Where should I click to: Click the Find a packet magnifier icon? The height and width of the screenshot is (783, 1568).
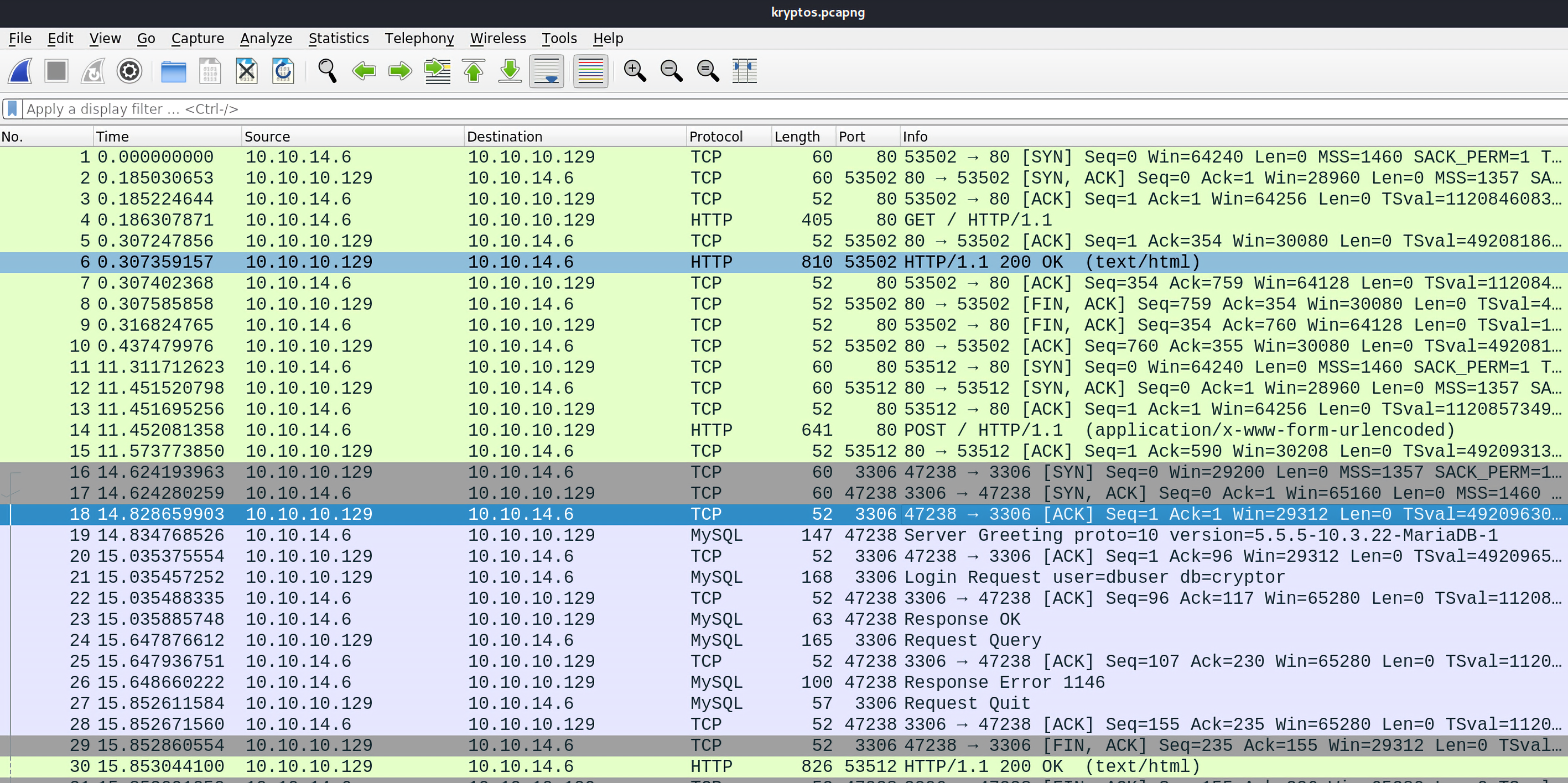tap(328, 71)
